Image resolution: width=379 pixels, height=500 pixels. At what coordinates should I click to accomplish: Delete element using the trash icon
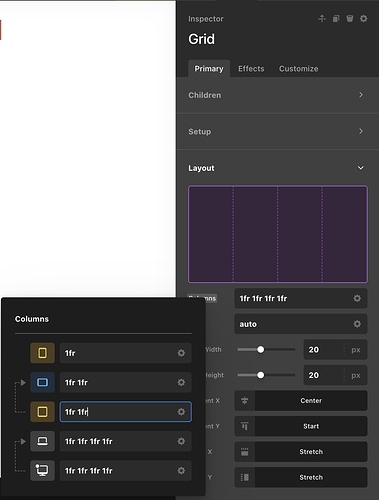350,19
